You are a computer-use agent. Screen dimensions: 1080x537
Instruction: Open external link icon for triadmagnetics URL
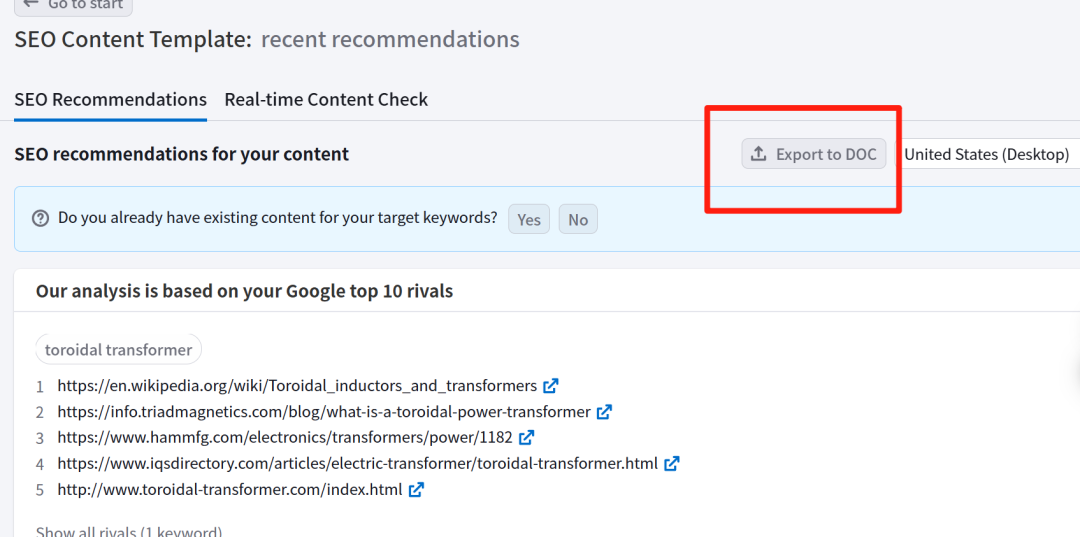point(604,412)
